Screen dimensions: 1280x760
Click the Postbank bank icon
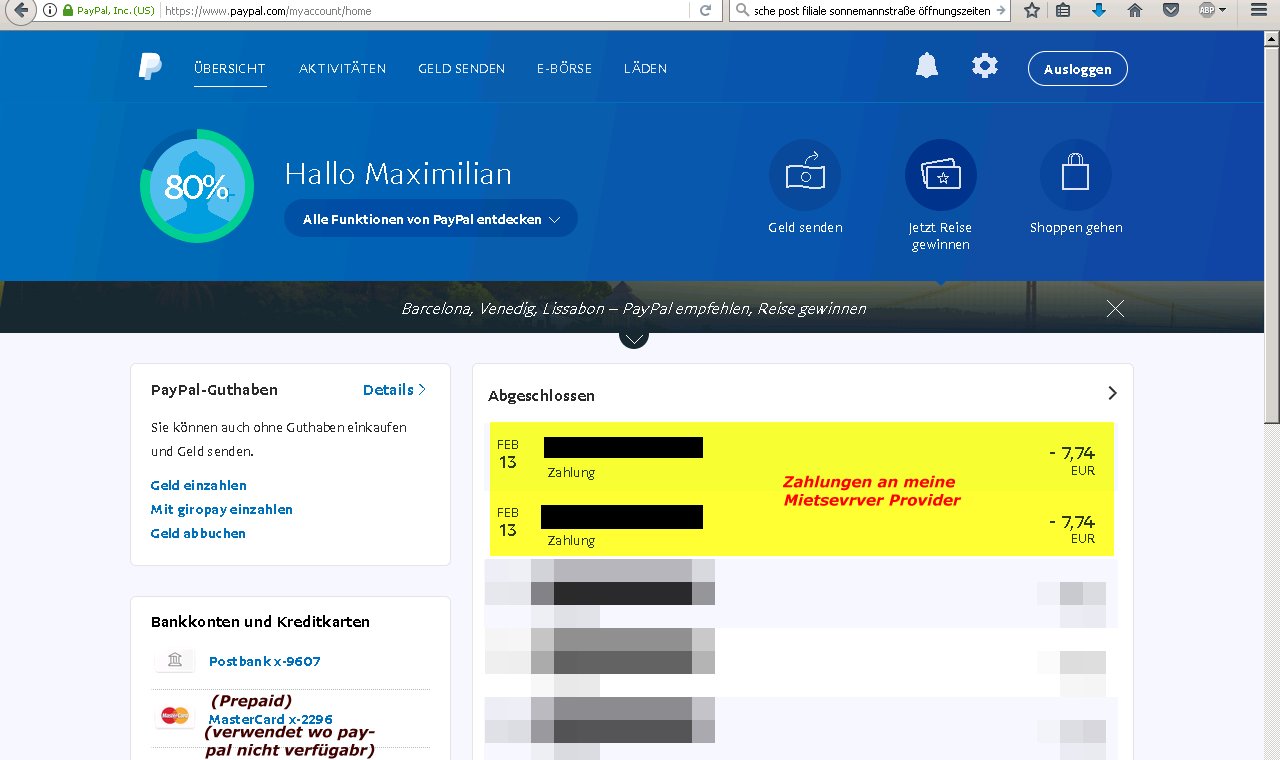pyautogui.click(x=175, y=660)
